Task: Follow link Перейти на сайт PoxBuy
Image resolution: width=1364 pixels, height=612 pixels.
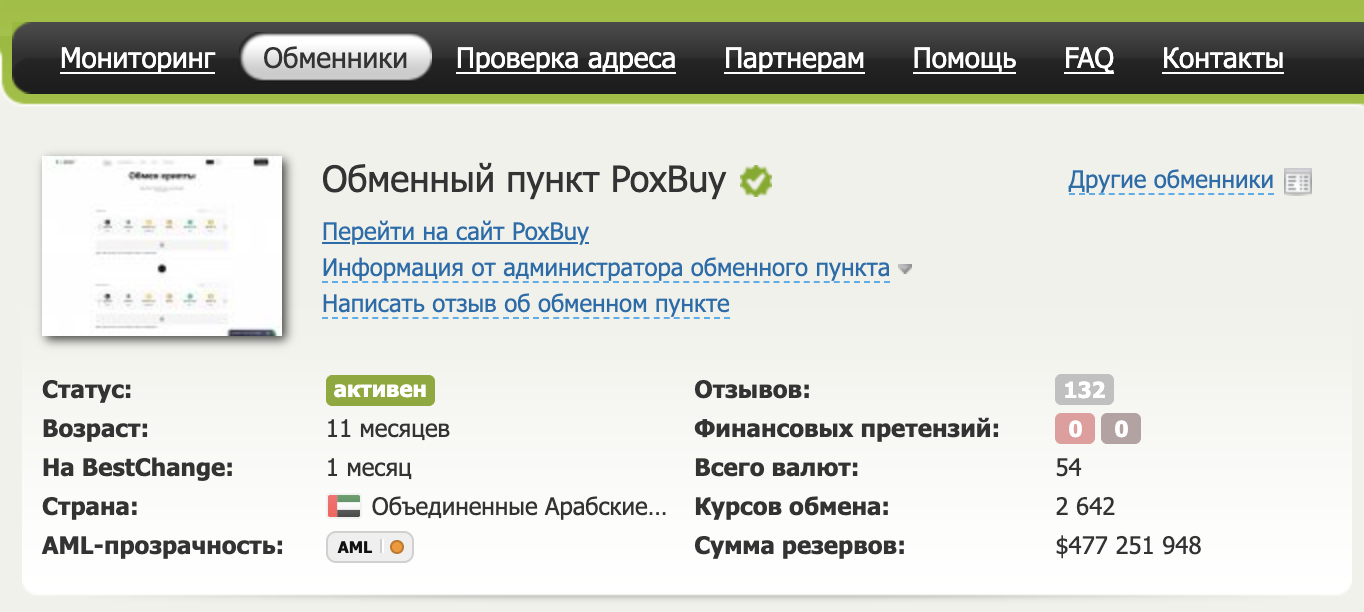Action: point(455,232)
